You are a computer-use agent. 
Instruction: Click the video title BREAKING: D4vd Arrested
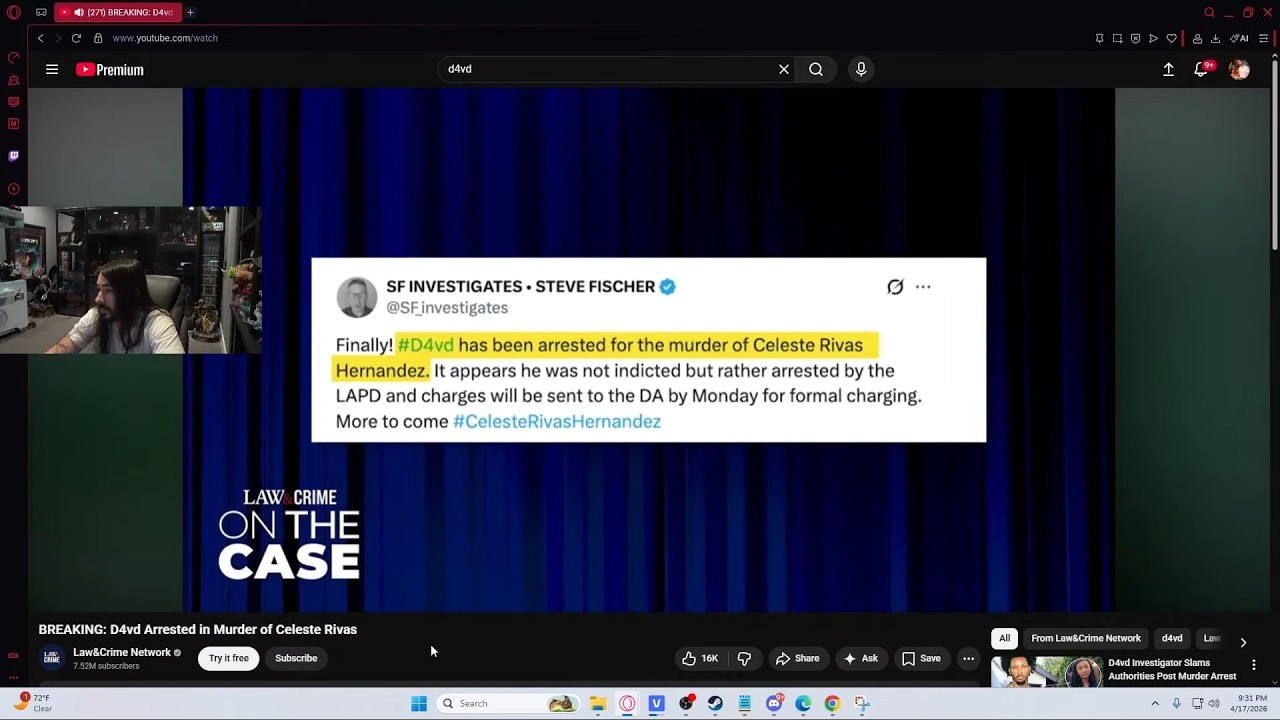[198, 629]
